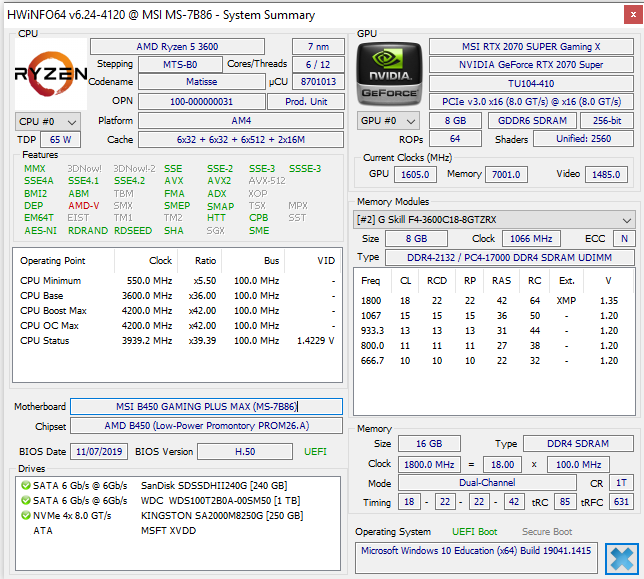Click the Video clock 1485.0 value
The width and height of the screenshot is (644, 579).
606,175
